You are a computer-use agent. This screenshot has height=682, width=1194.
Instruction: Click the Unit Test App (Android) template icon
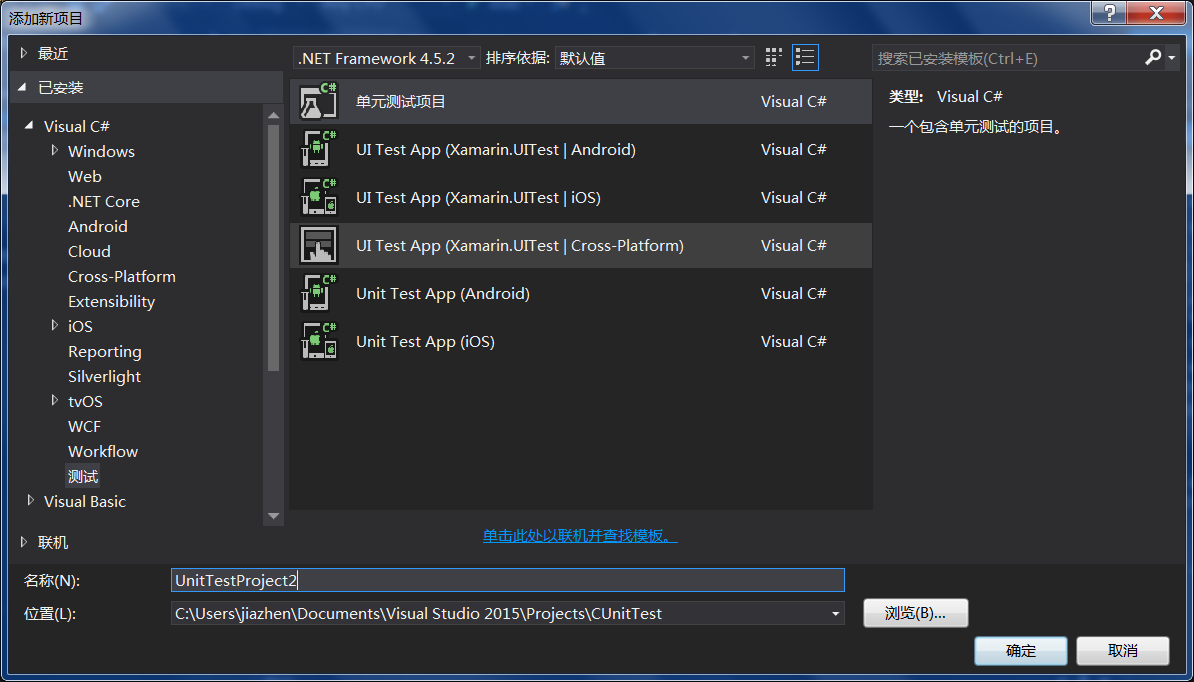[318, 293]
